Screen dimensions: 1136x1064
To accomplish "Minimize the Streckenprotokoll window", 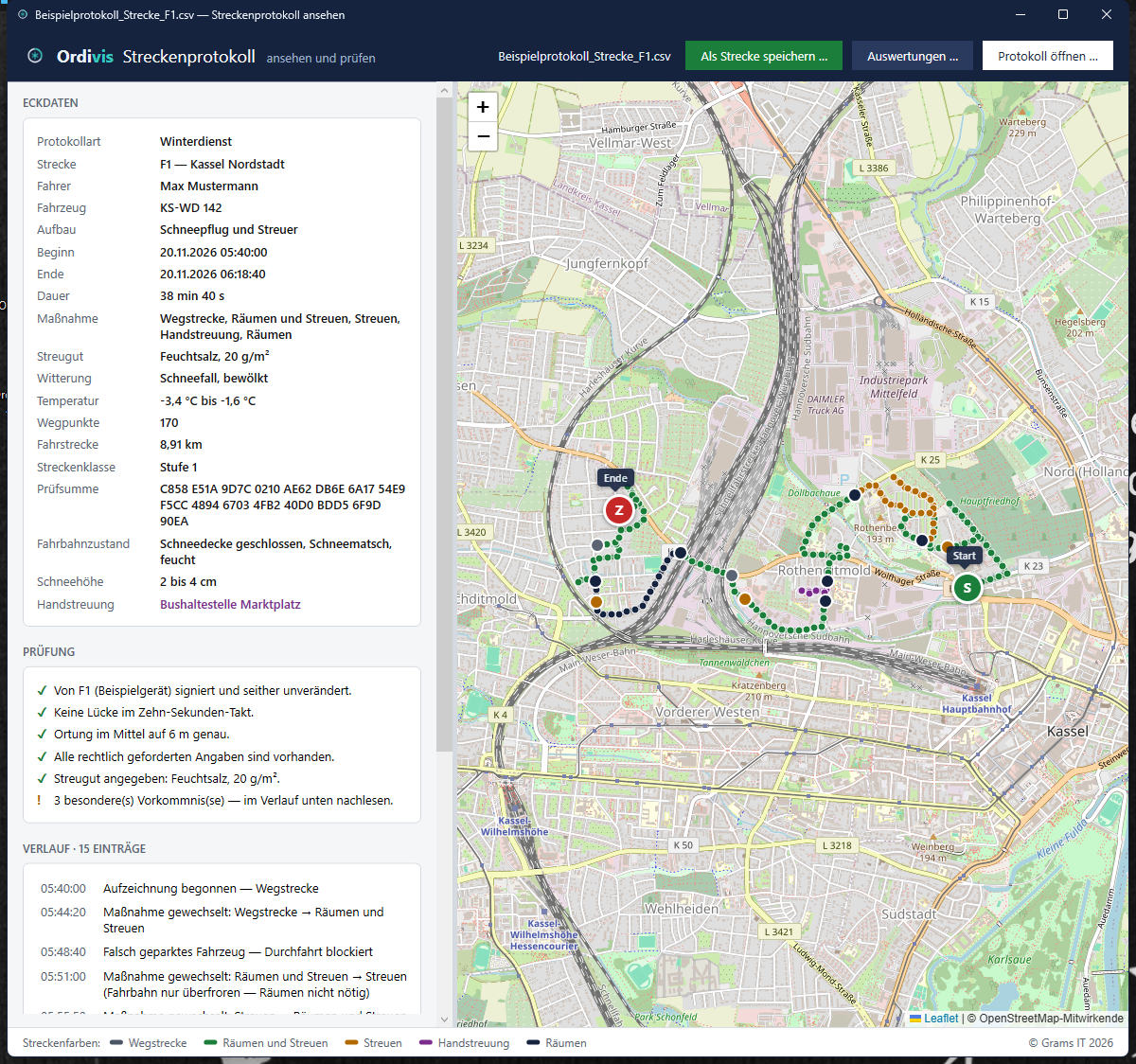I will pos(1021,14).
